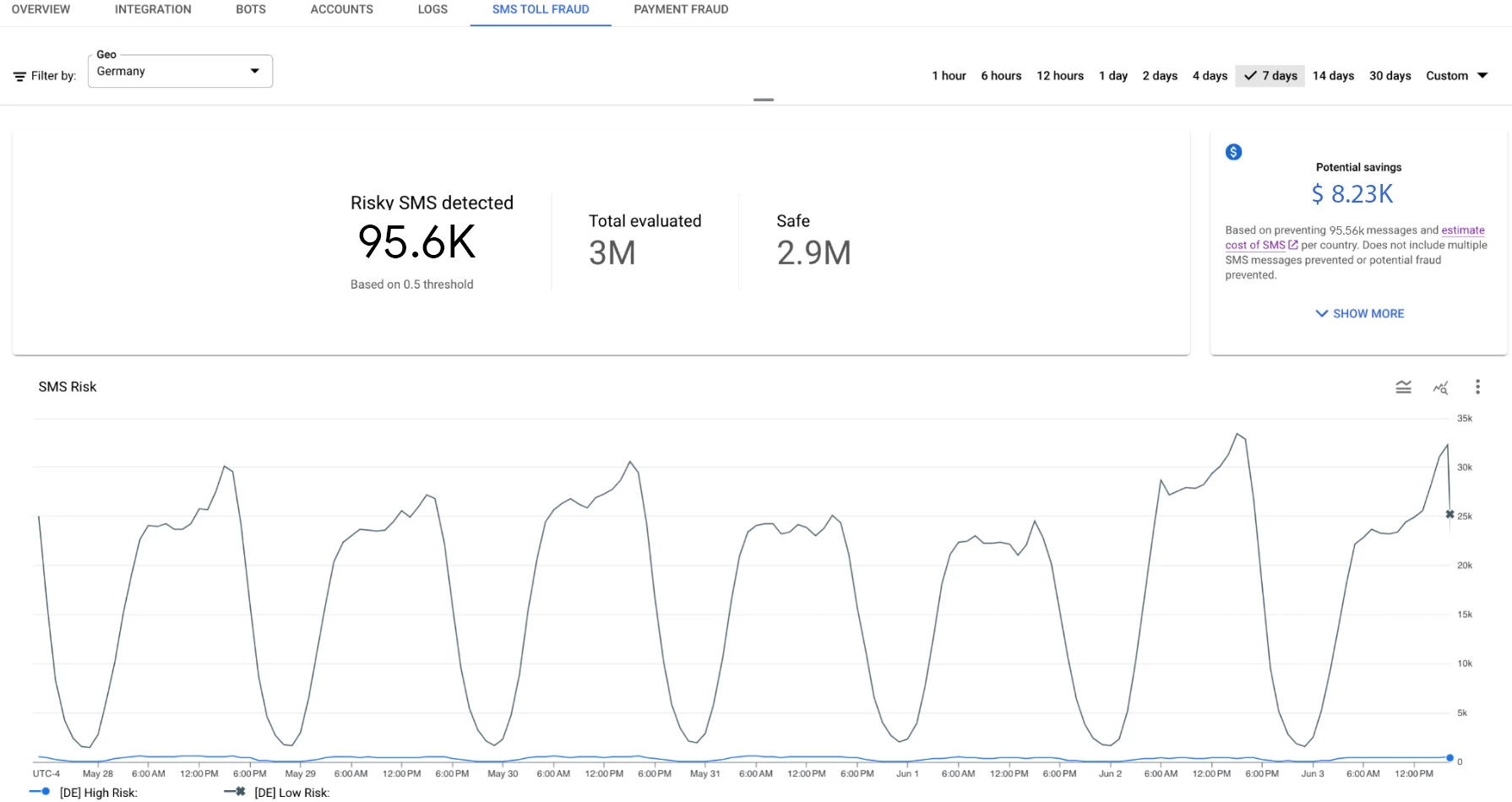Switch to the BOTS tab

251,9
